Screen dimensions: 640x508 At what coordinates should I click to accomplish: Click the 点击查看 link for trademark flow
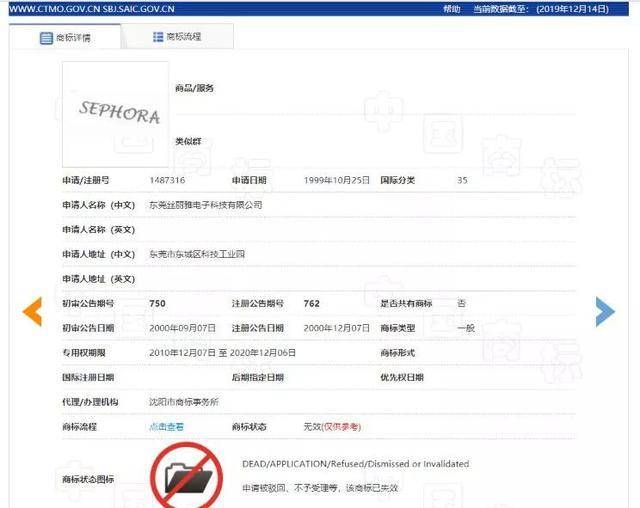click(166, 427)
